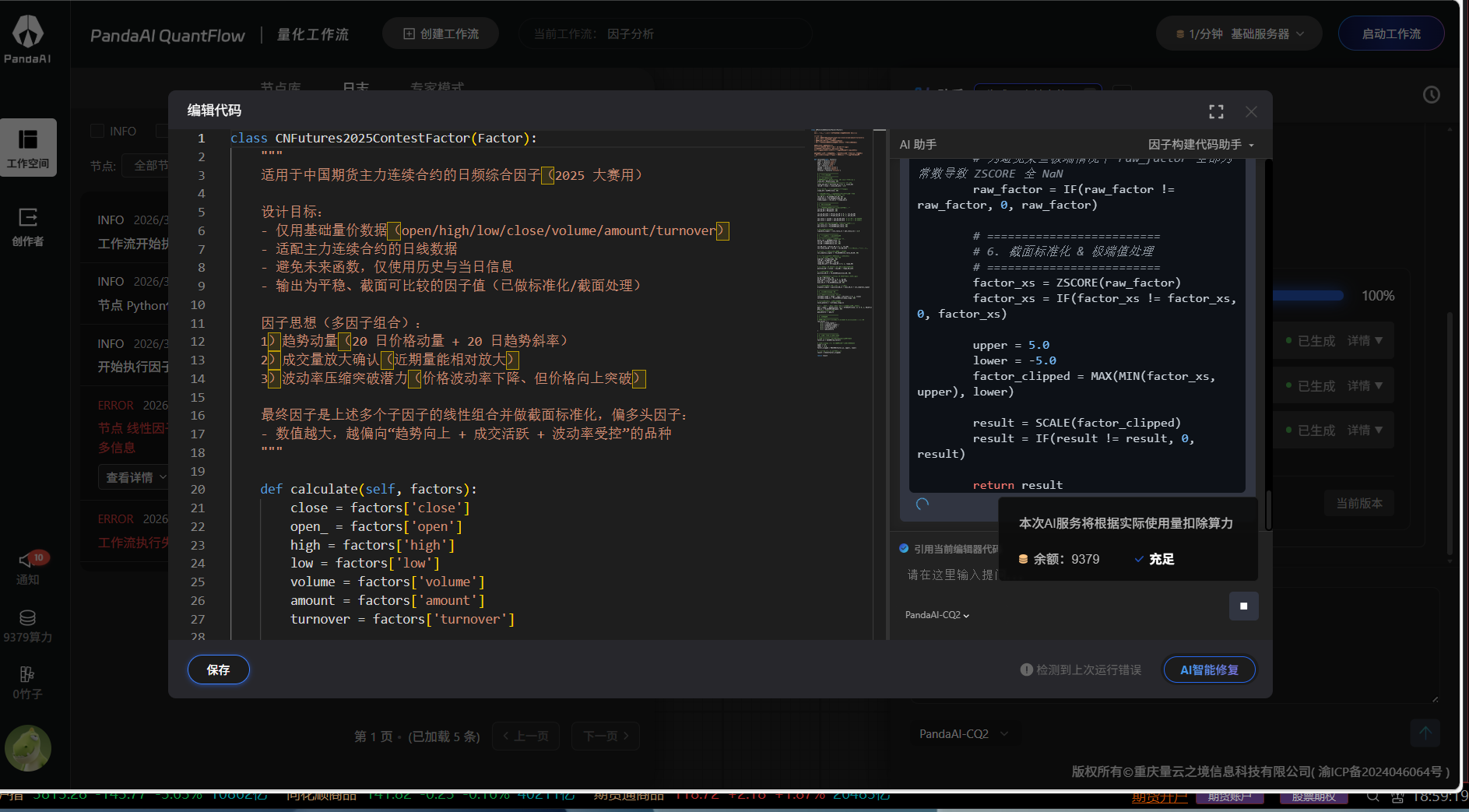Click the code minimap preview
The width and height of the screenshot is (1469, 812).
(x=841, y=241)
